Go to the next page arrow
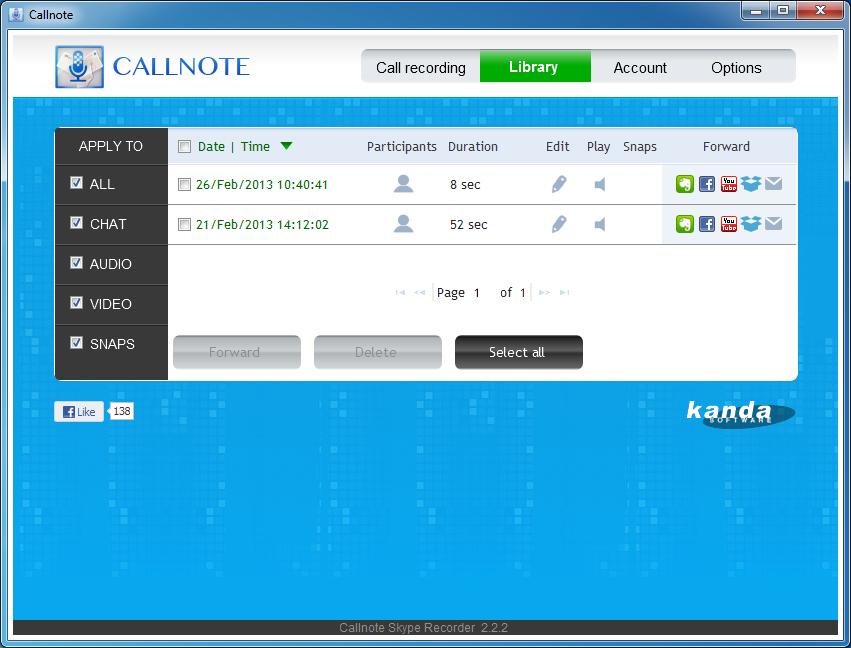This screenshot has height=648, width=851. click(544, 293)
